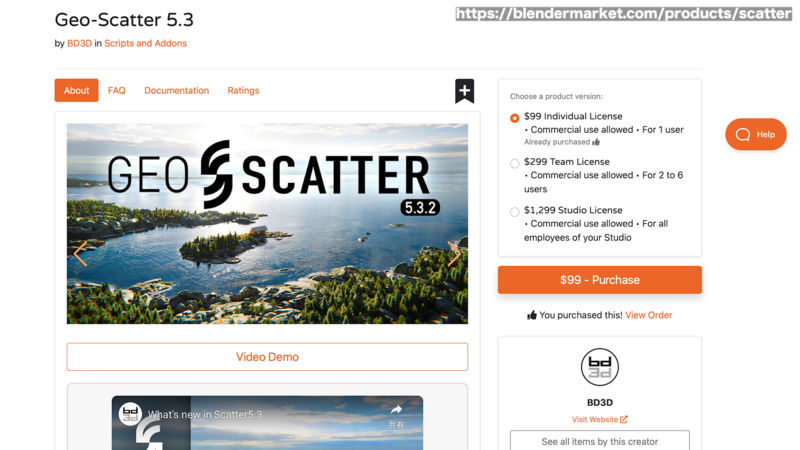
Task: Go to the Ratings tab
Action: [x=243, y=90]
